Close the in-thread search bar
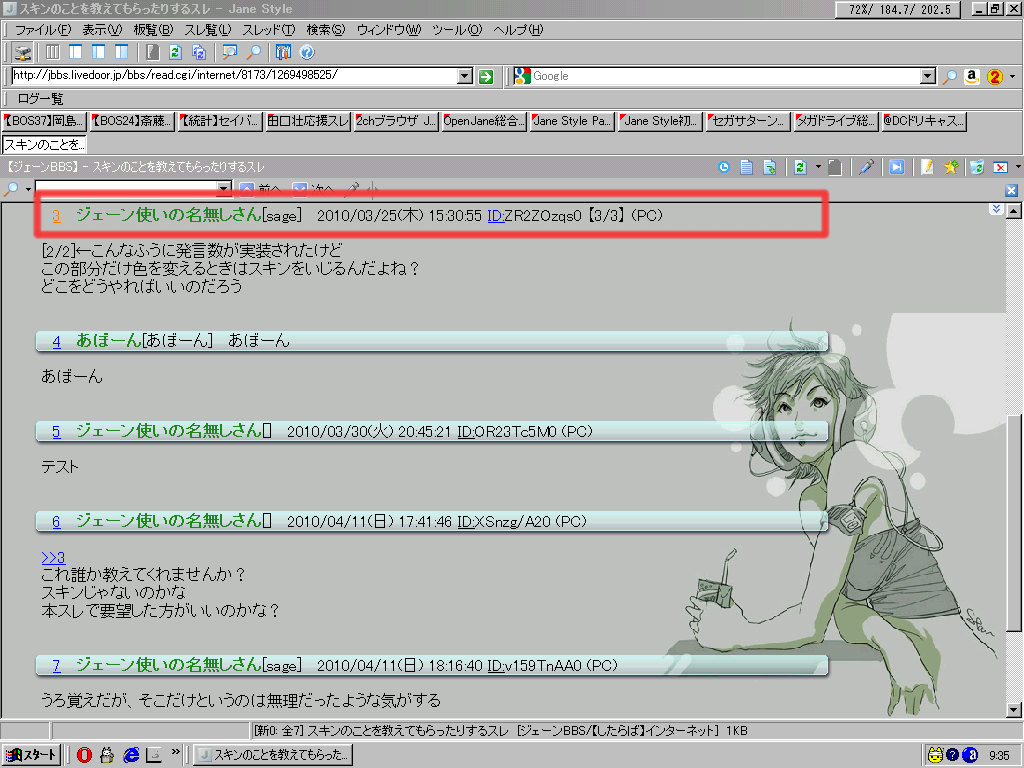Screen dimensions: 1024x768 [x=1012, y=190]
